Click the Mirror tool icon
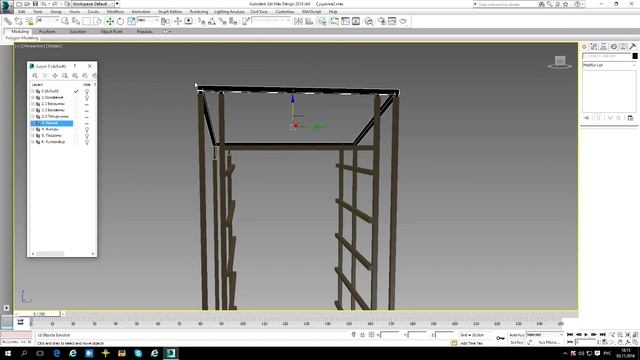The image size is (640, 360). coord(298,21)
